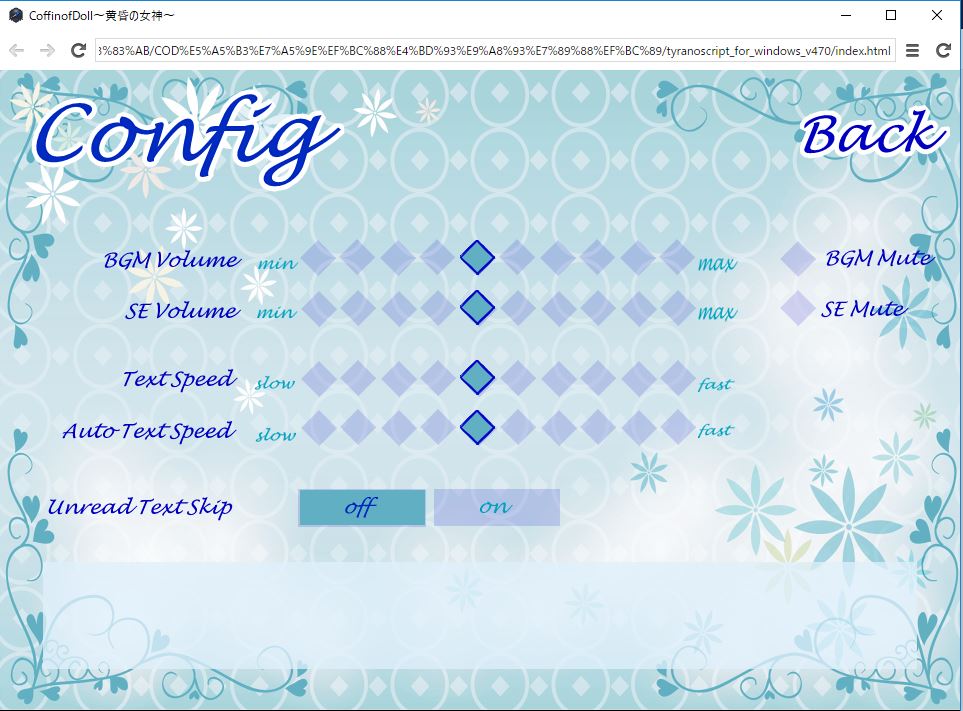Click the BGM Mute label text
The height and width of the screenshot is (711, 963).
coord(879,258)
